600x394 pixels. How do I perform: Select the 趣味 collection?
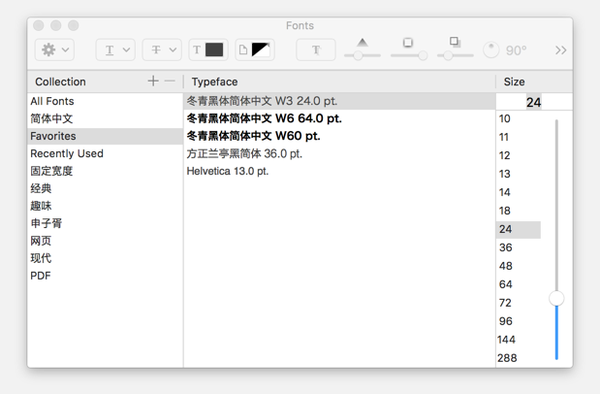point(105,206)
